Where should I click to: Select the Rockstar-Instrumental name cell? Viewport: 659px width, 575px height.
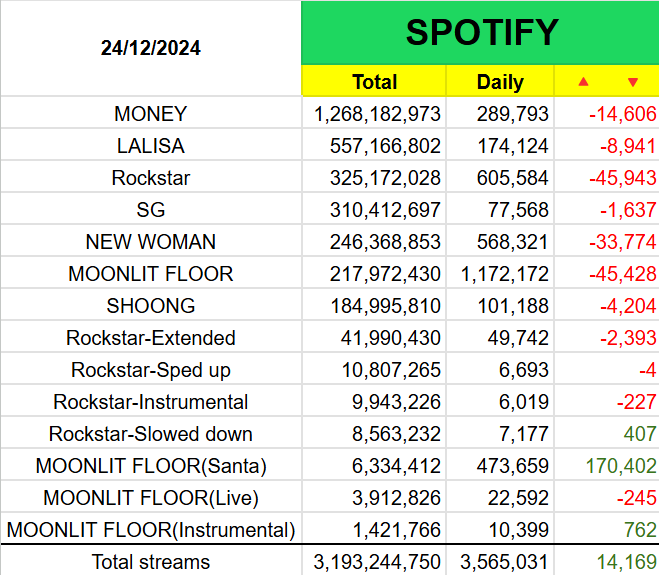151,401
